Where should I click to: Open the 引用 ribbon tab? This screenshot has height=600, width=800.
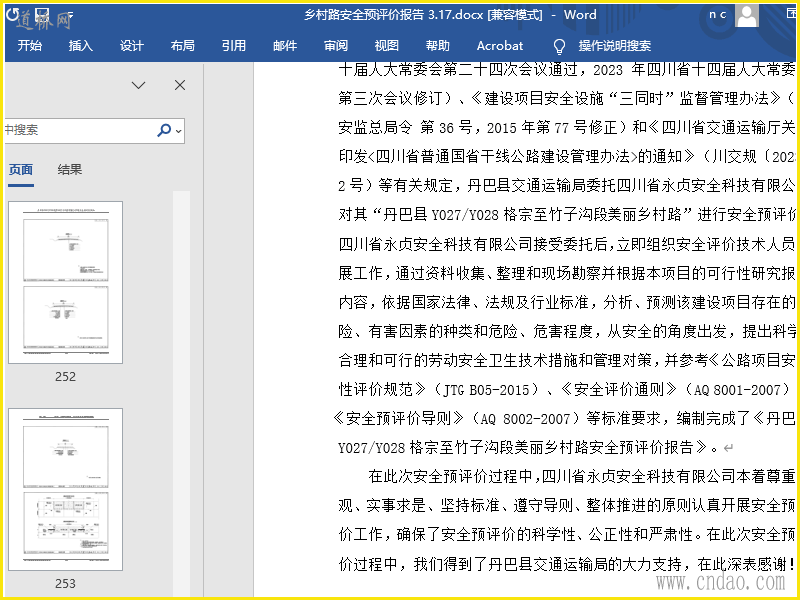(x=234, y=45)
